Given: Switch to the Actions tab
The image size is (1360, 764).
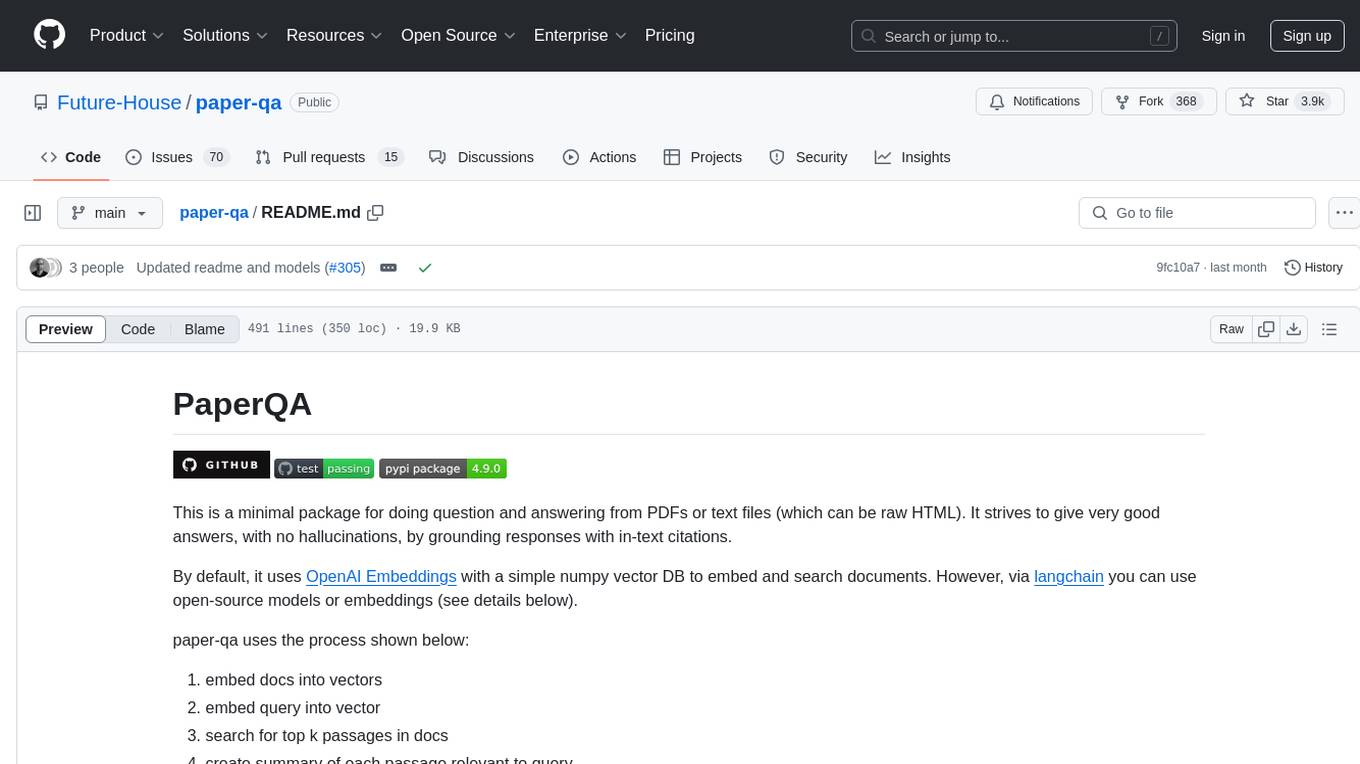Looking at the screenshot, I should coord(599,157).
